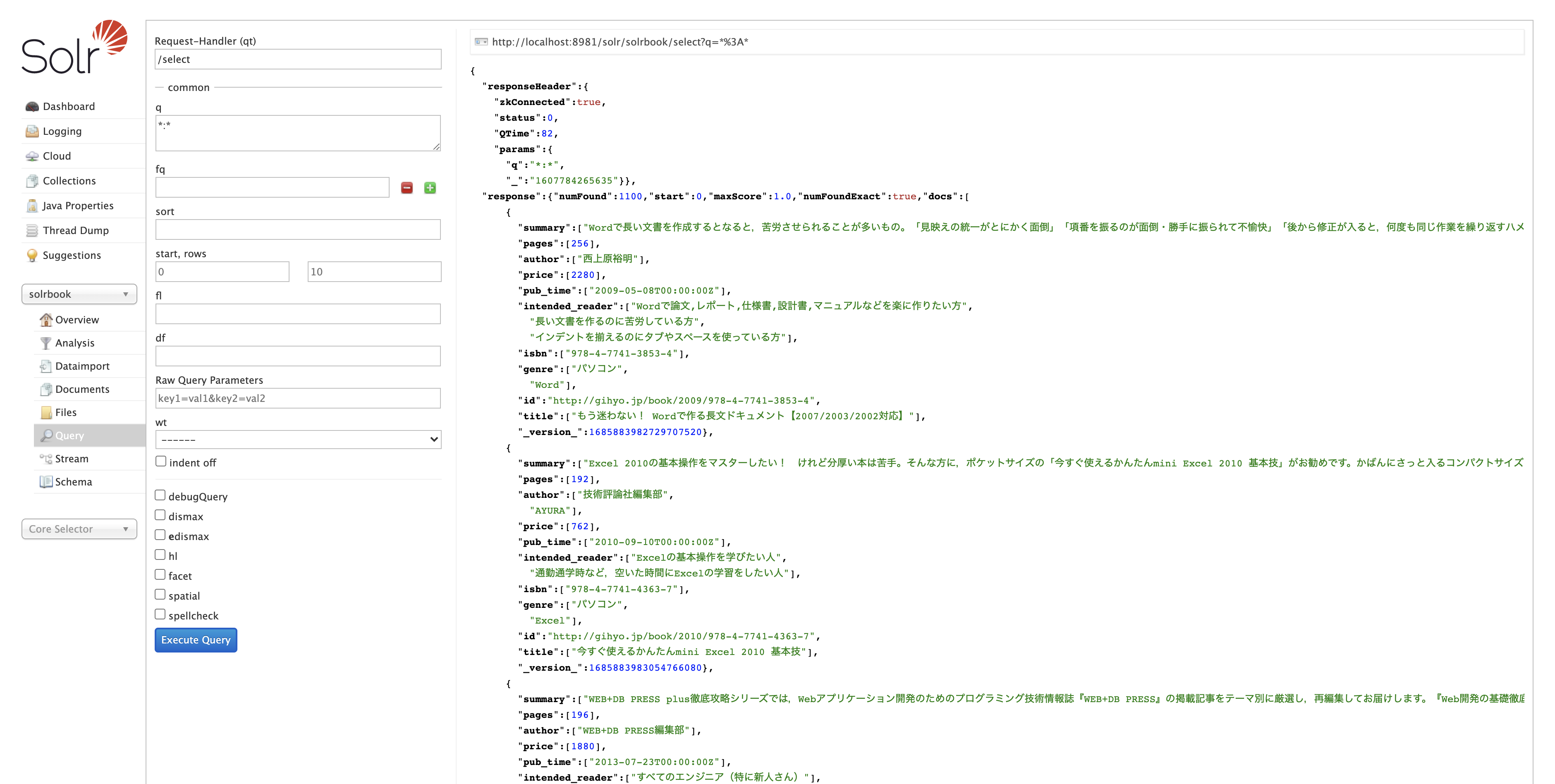Add fq filter with green plus icon

click(x=430, y=188)
